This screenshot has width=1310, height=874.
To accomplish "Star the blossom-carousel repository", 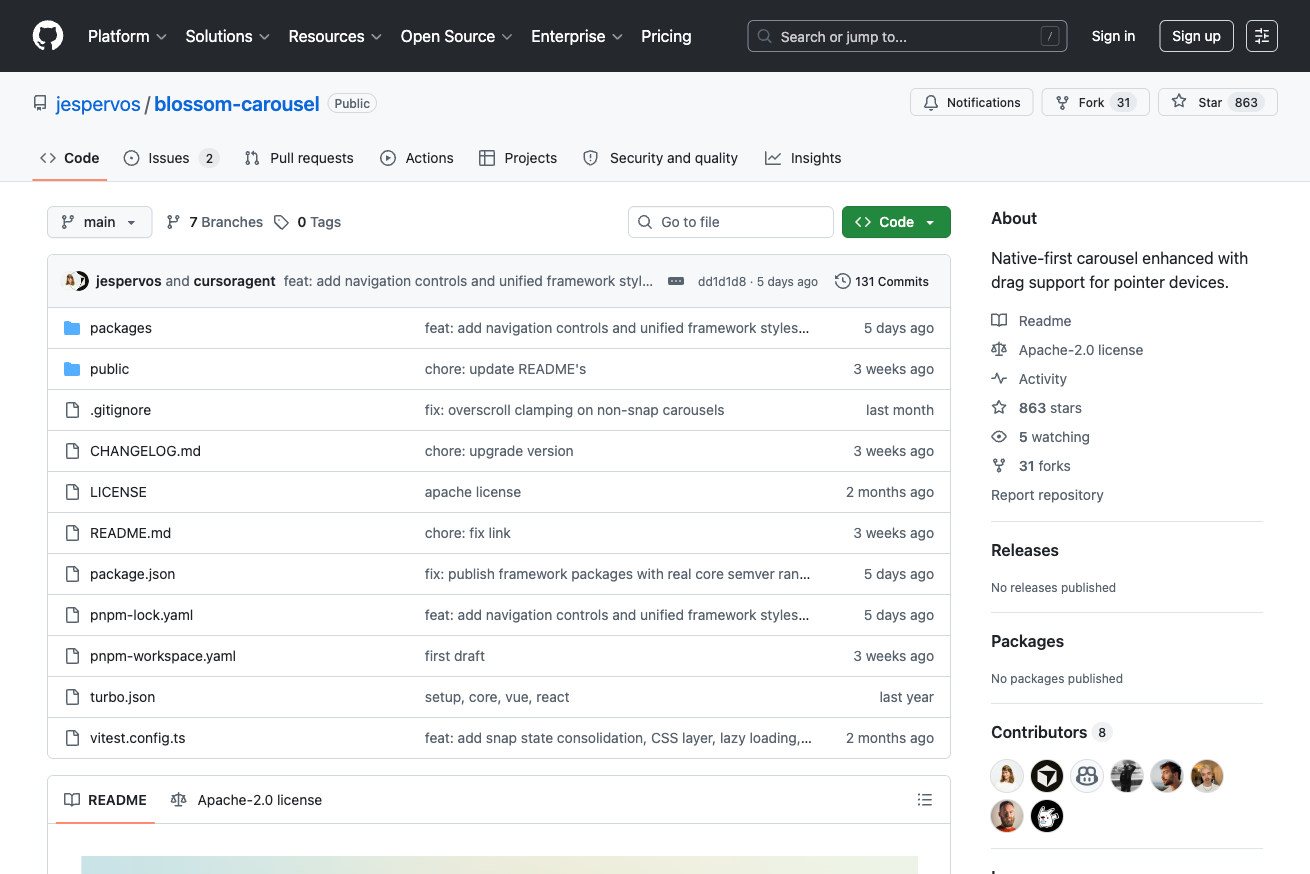I will click(x=1217, y=102).
